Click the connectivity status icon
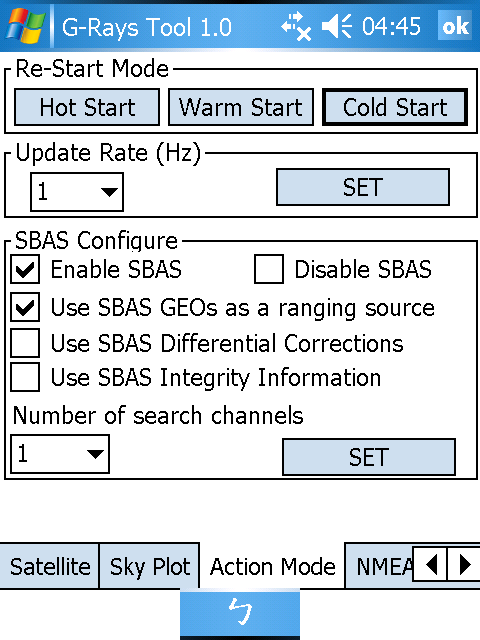The width and height of the screenshot is (480, 640). (296, 27)
